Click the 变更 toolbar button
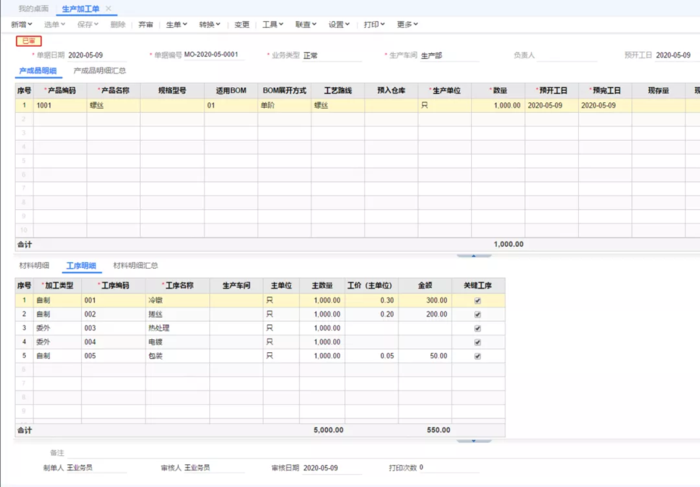Screen dimensions: 700x487 tap(242, 25)
